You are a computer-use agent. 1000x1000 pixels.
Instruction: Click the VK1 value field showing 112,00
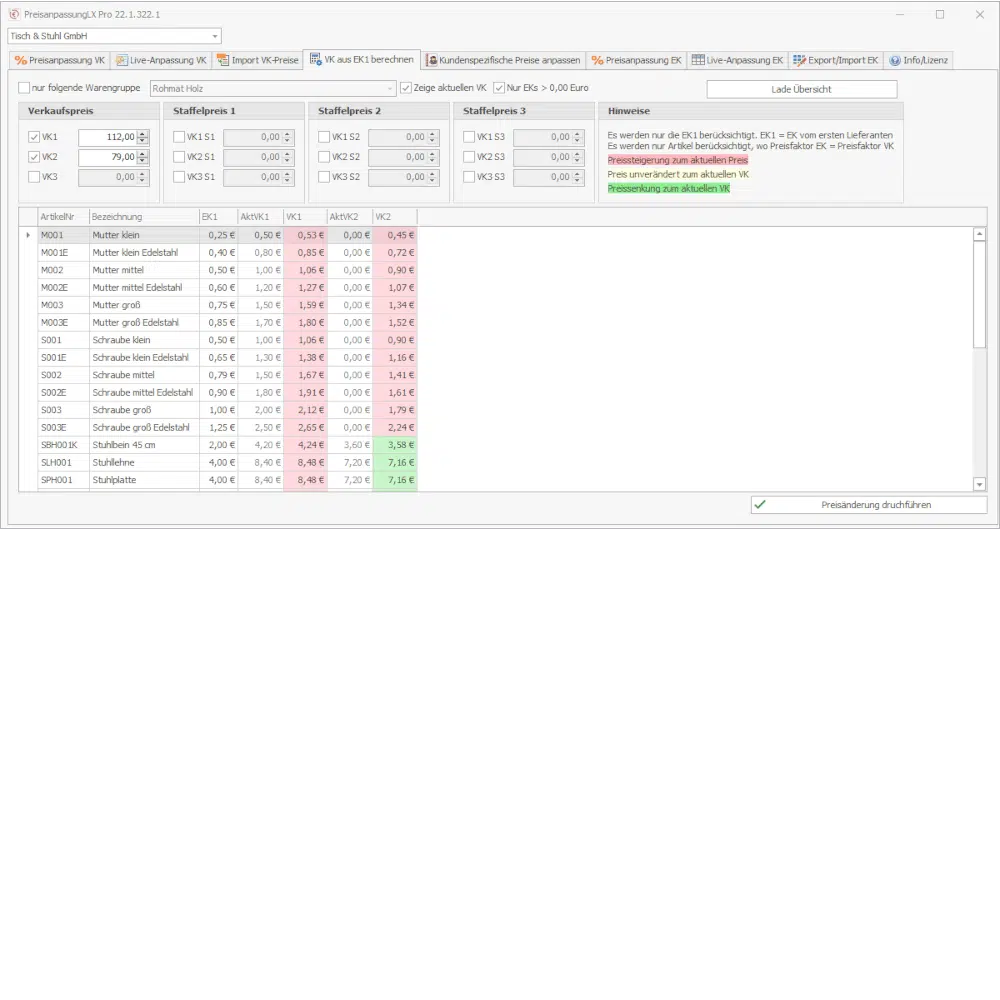coord(106,137)
